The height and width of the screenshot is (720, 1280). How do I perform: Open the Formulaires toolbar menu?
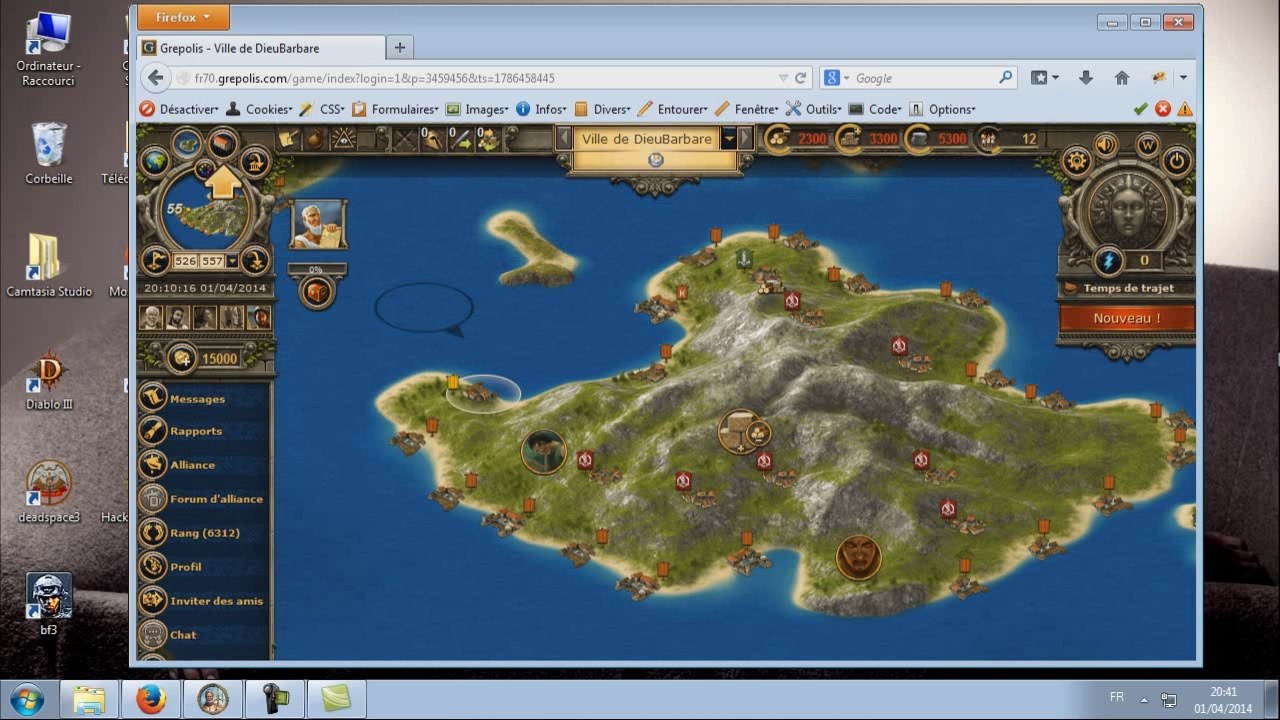click(396, 109)
